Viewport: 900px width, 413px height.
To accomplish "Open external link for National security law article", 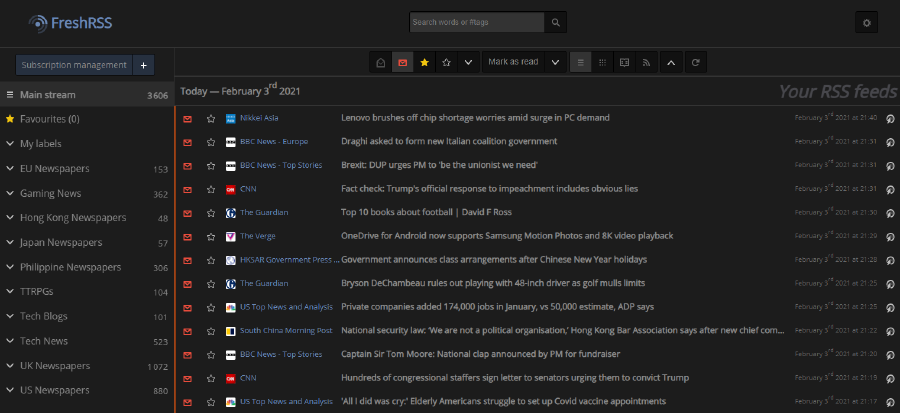I will pos(890,331).
